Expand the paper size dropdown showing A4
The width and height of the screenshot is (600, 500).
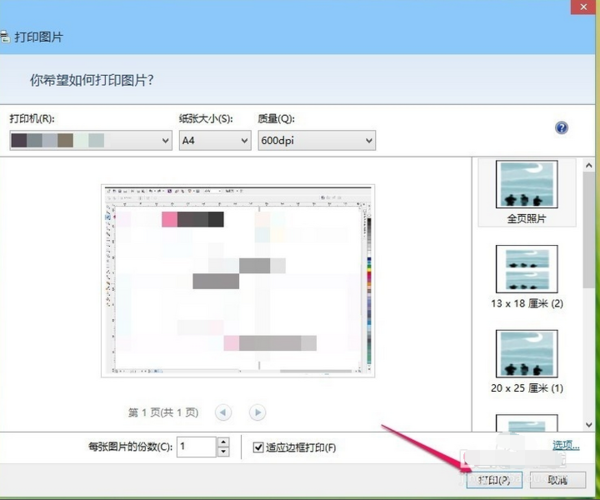click(x=214, y=141)
